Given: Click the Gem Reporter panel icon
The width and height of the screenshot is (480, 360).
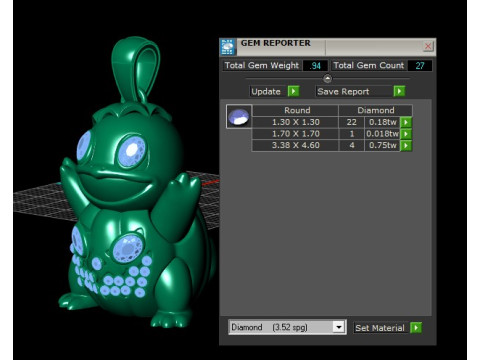Looking at the screenshot, I should tap(228, 47).
